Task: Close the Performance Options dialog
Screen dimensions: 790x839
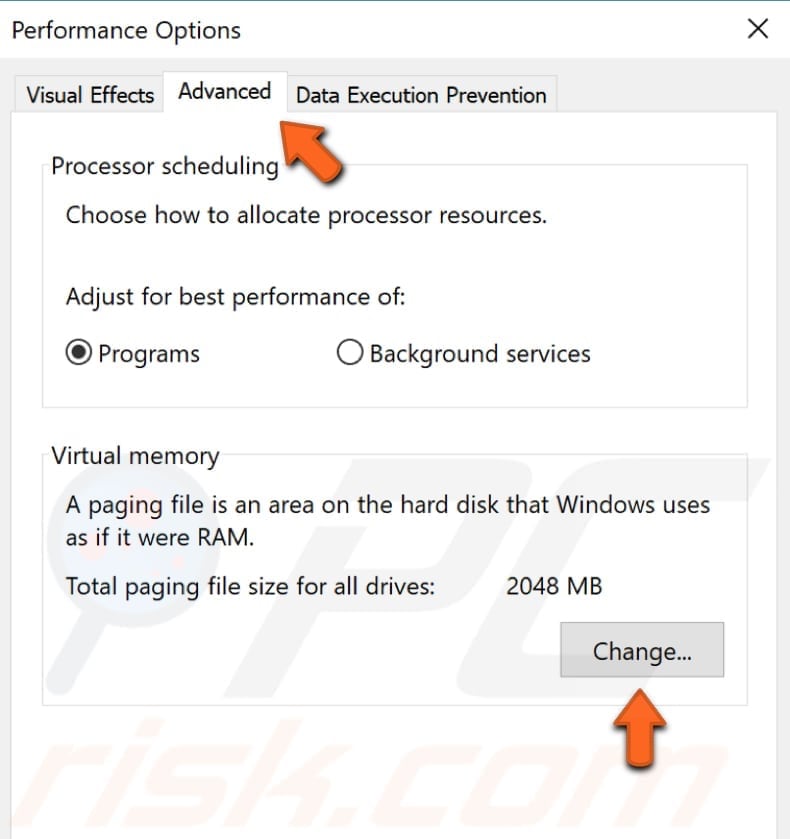Action: coord(758,29)
